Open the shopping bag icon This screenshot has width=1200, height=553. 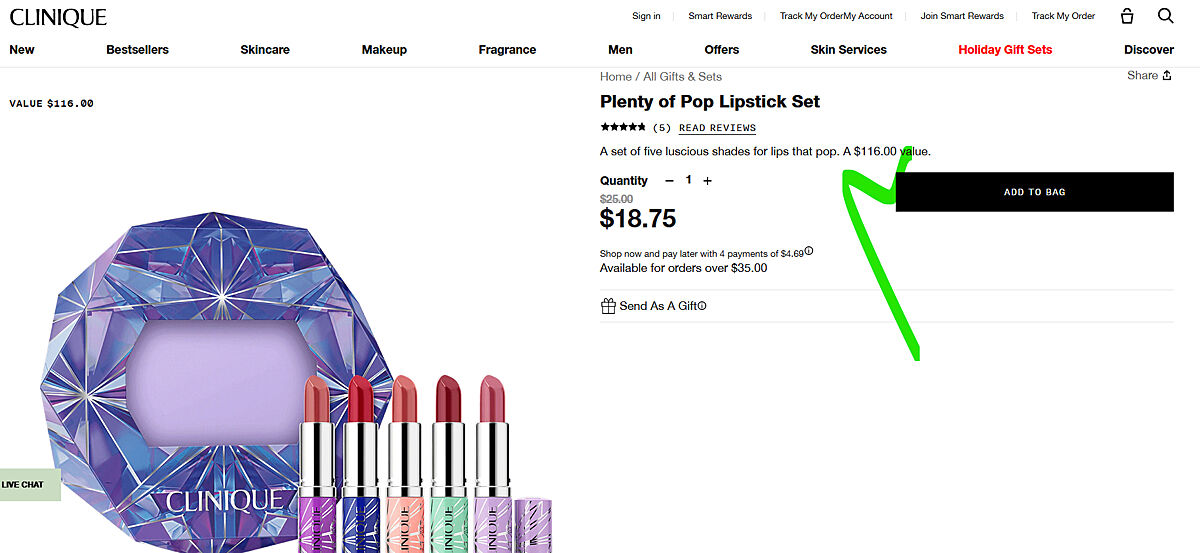(x=1128, y=16)
